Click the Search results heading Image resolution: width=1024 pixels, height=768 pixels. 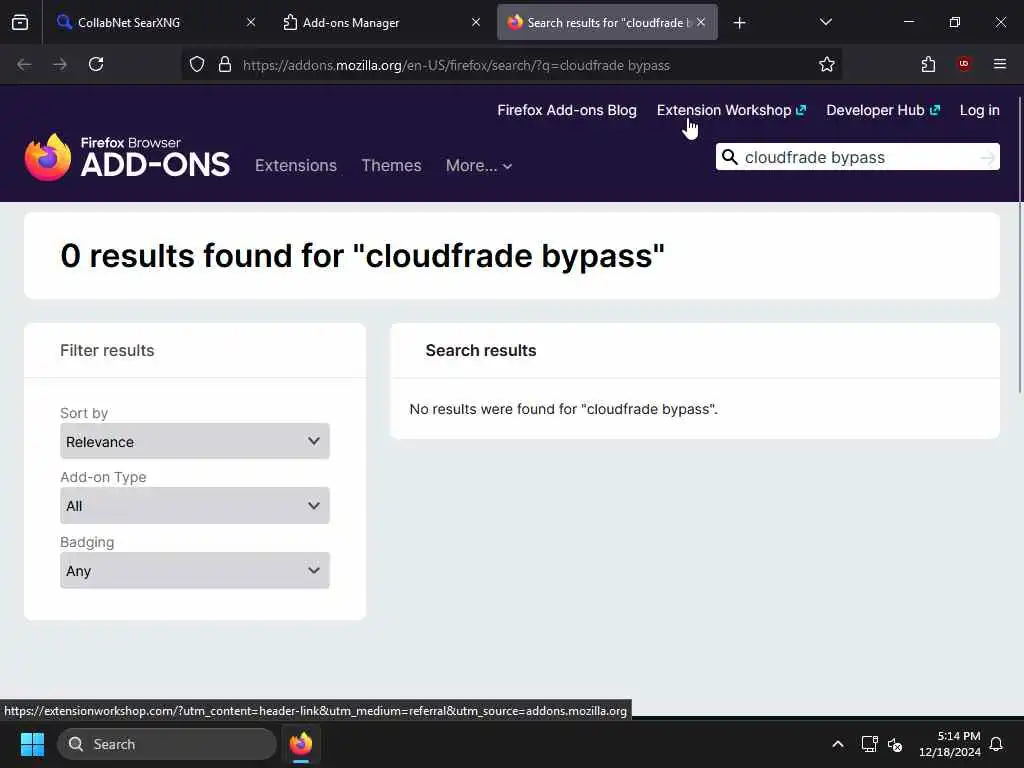[x=481, y=351]
